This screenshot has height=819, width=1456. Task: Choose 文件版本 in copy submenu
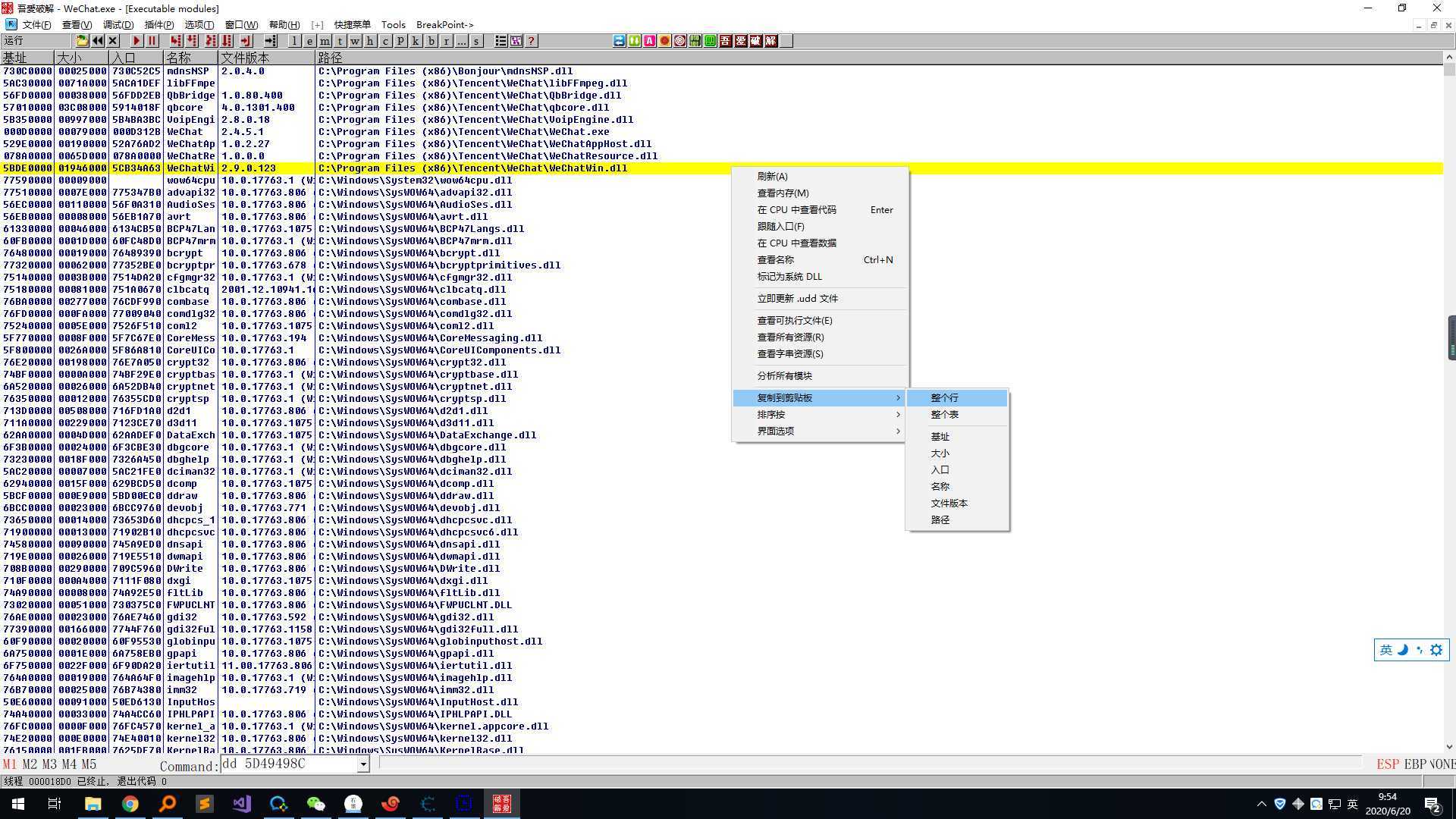pos(957,504)
